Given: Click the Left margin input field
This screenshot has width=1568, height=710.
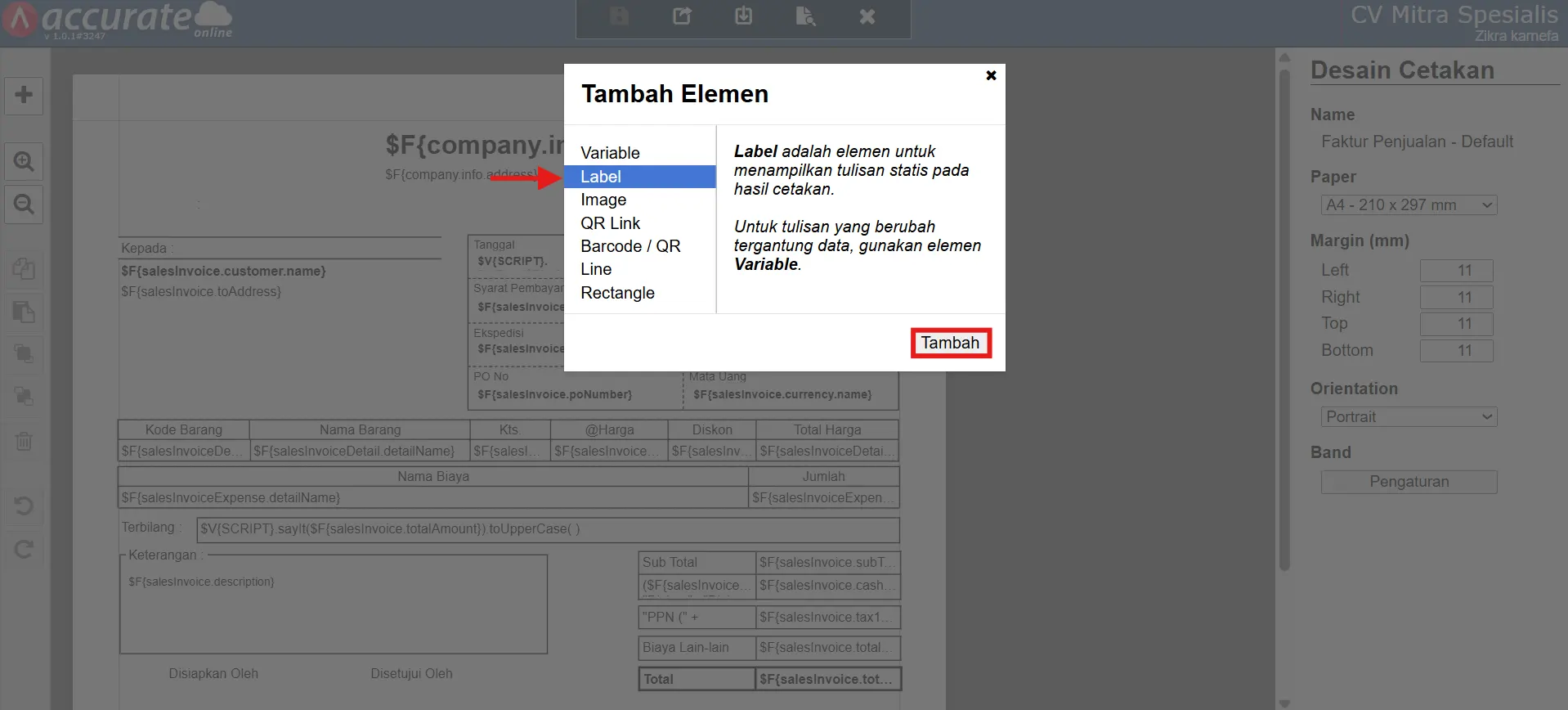Looking at the screenshot, I should (x=1456, y=271).
